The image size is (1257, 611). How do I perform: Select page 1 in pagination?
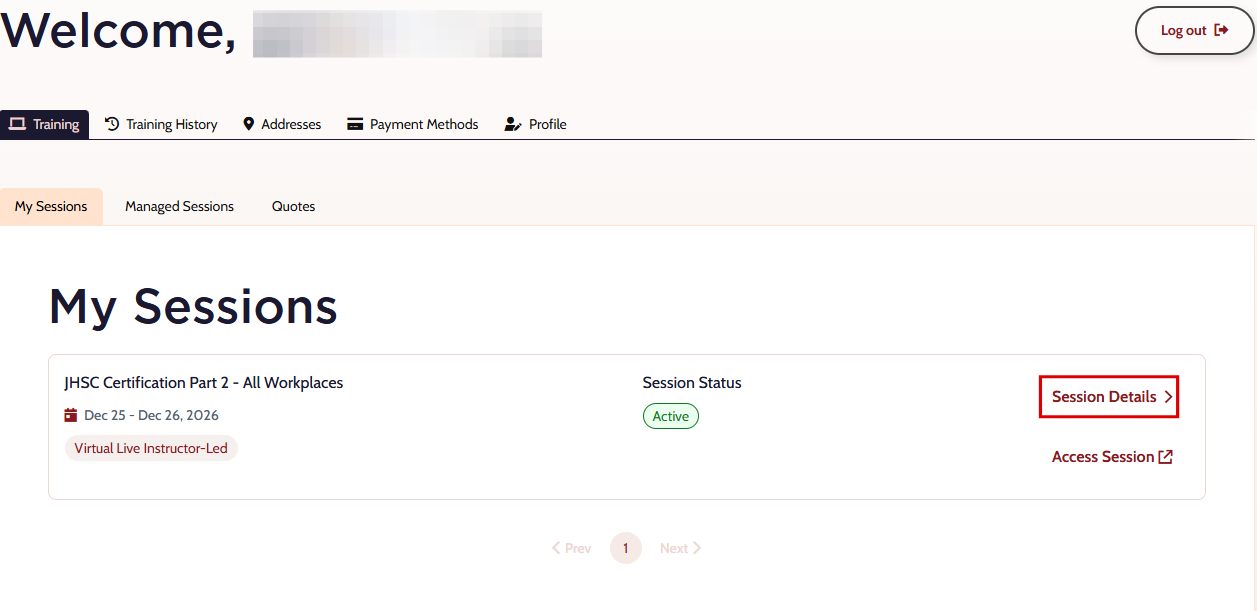[x=626, y=548]
